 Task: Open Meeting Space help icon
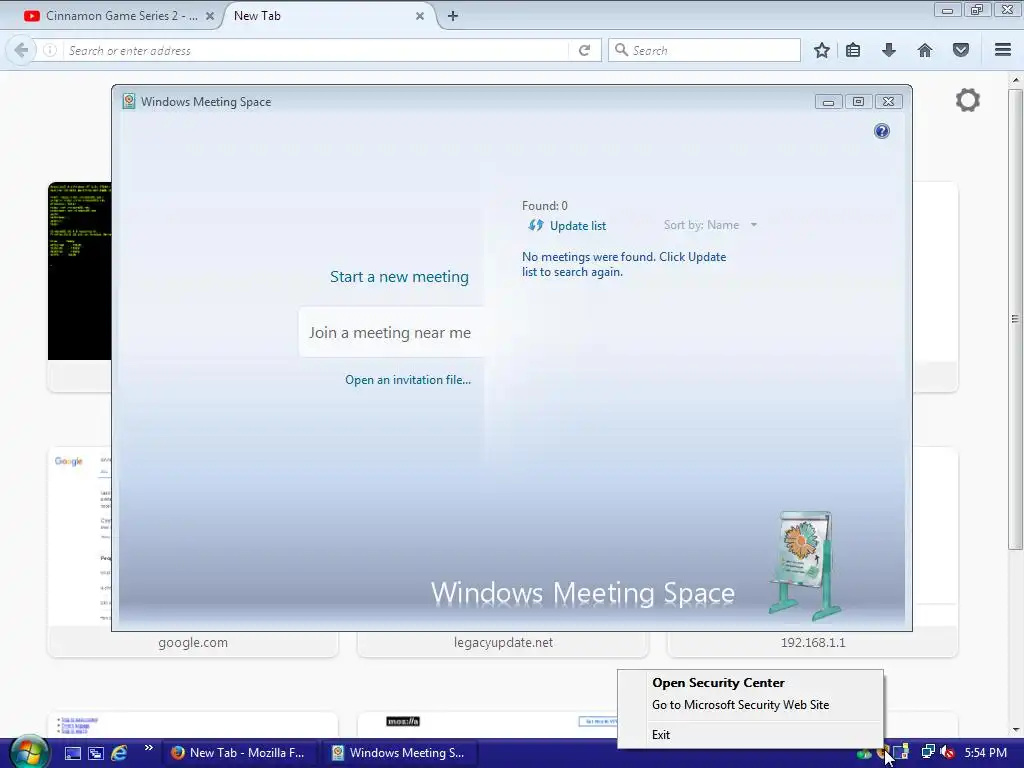tap(882, 131)
